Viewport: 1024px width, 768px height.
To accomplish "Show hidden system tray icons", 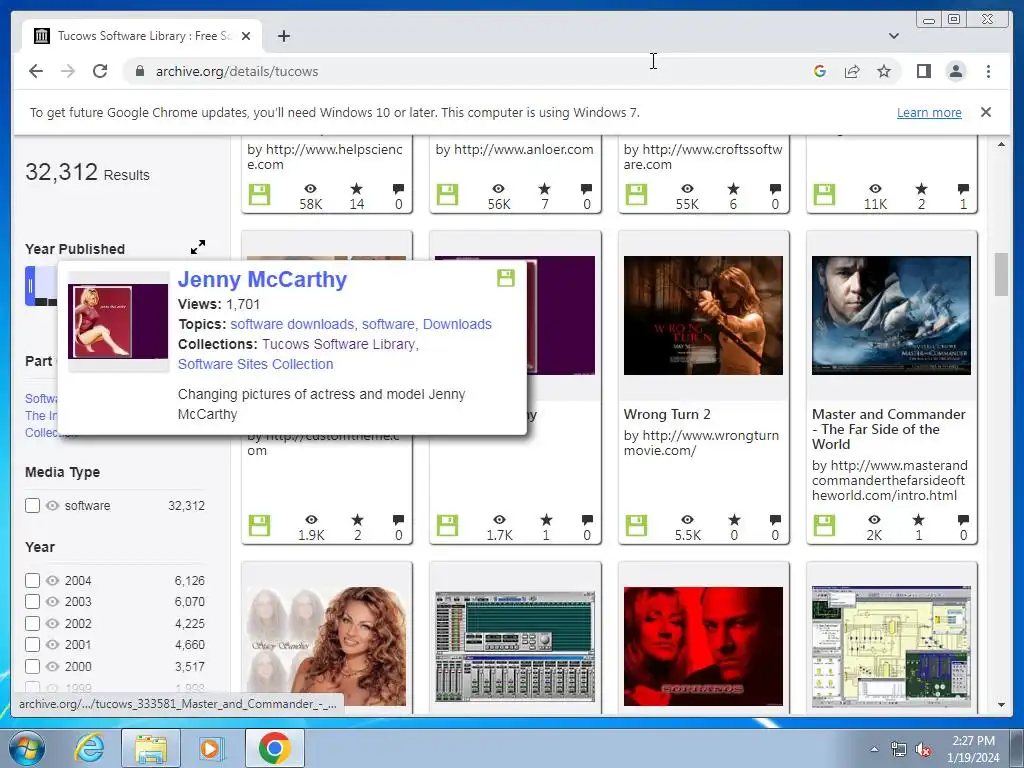I will 874,750.
